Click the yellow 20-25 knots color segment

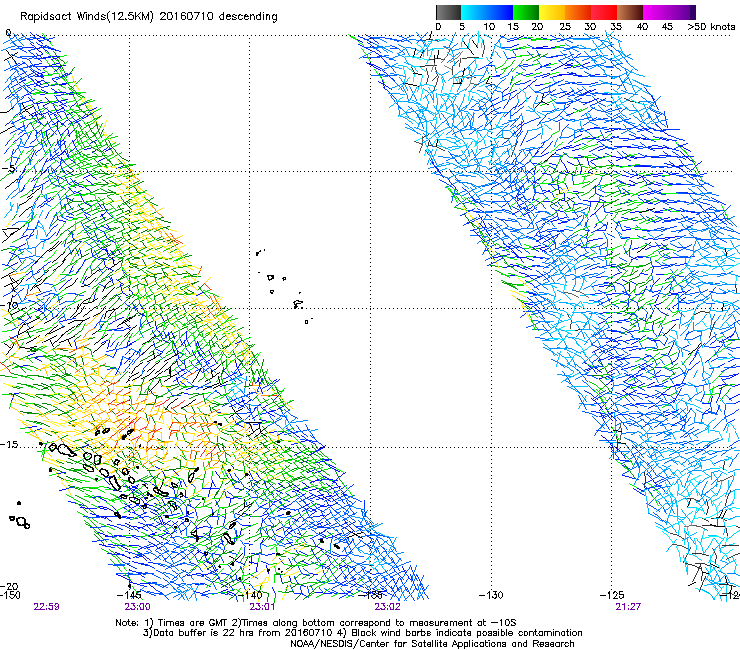(552, 12)
